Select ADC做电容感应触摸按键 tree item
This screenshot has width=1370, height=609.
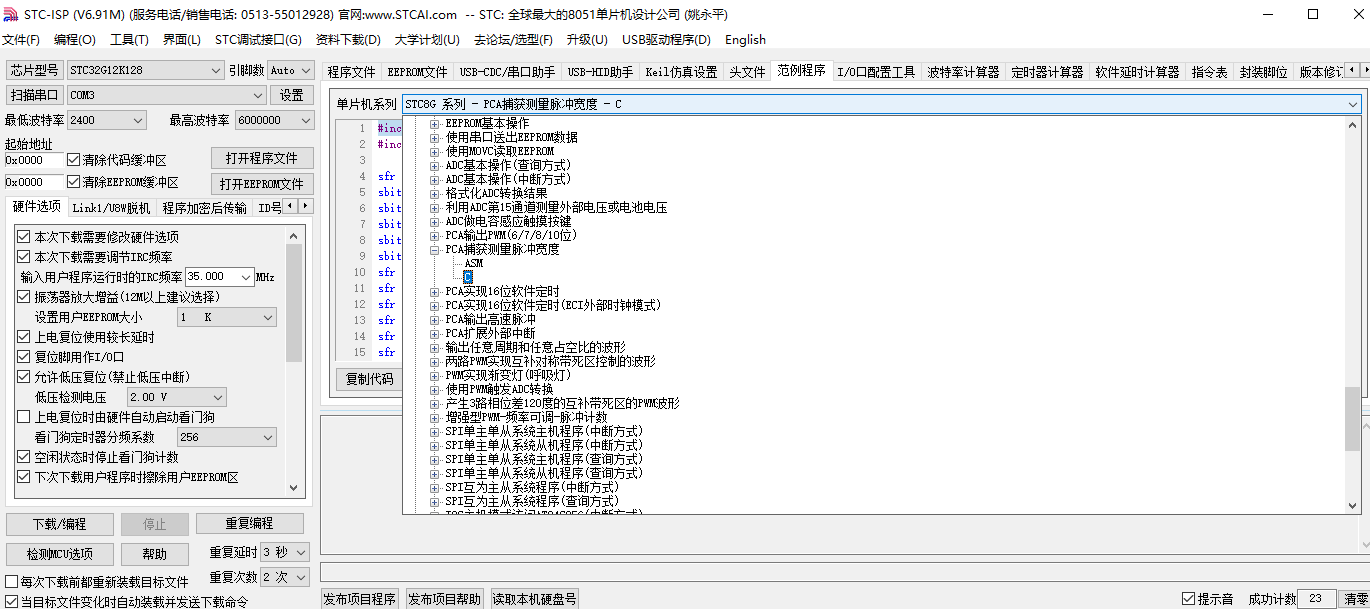[508, 221]
